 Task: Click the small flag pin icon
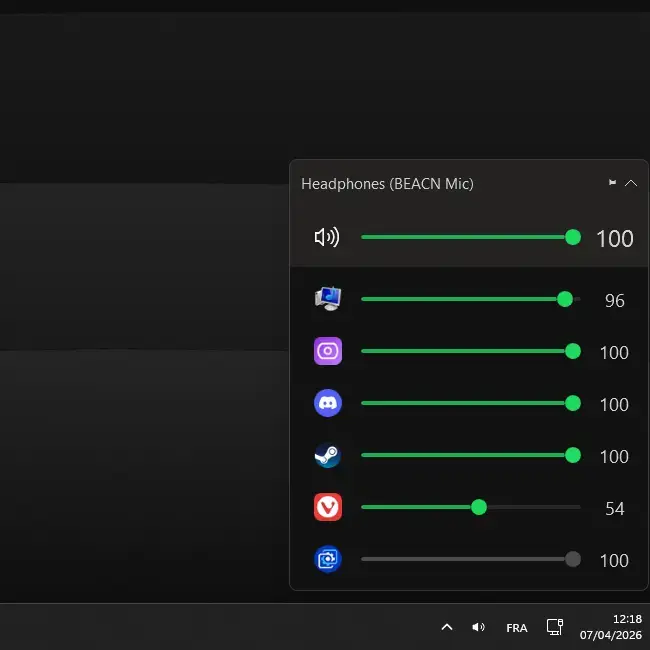(x=612, y=182)
